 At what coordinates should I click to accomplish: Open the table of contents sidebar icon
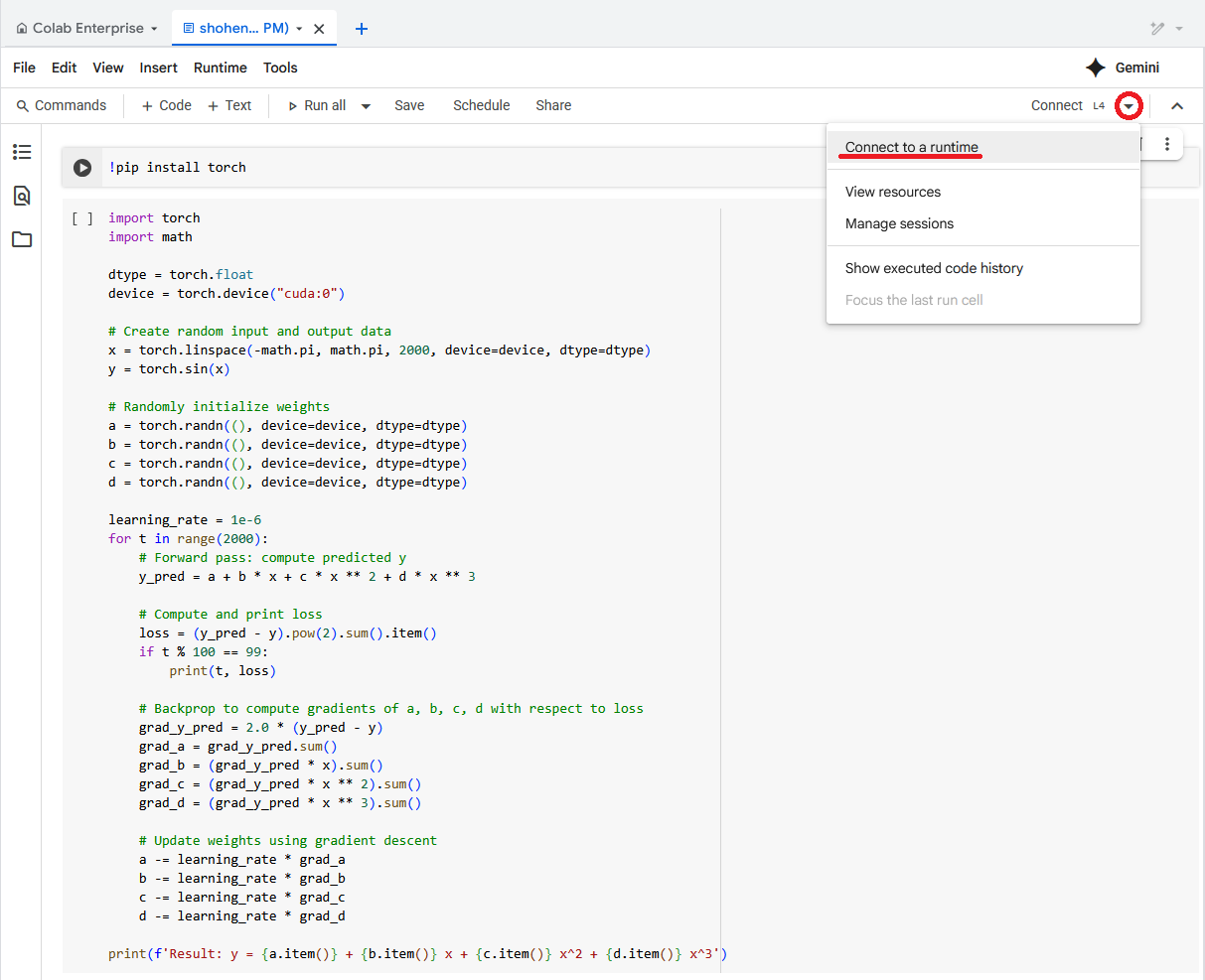coord(22,152)
